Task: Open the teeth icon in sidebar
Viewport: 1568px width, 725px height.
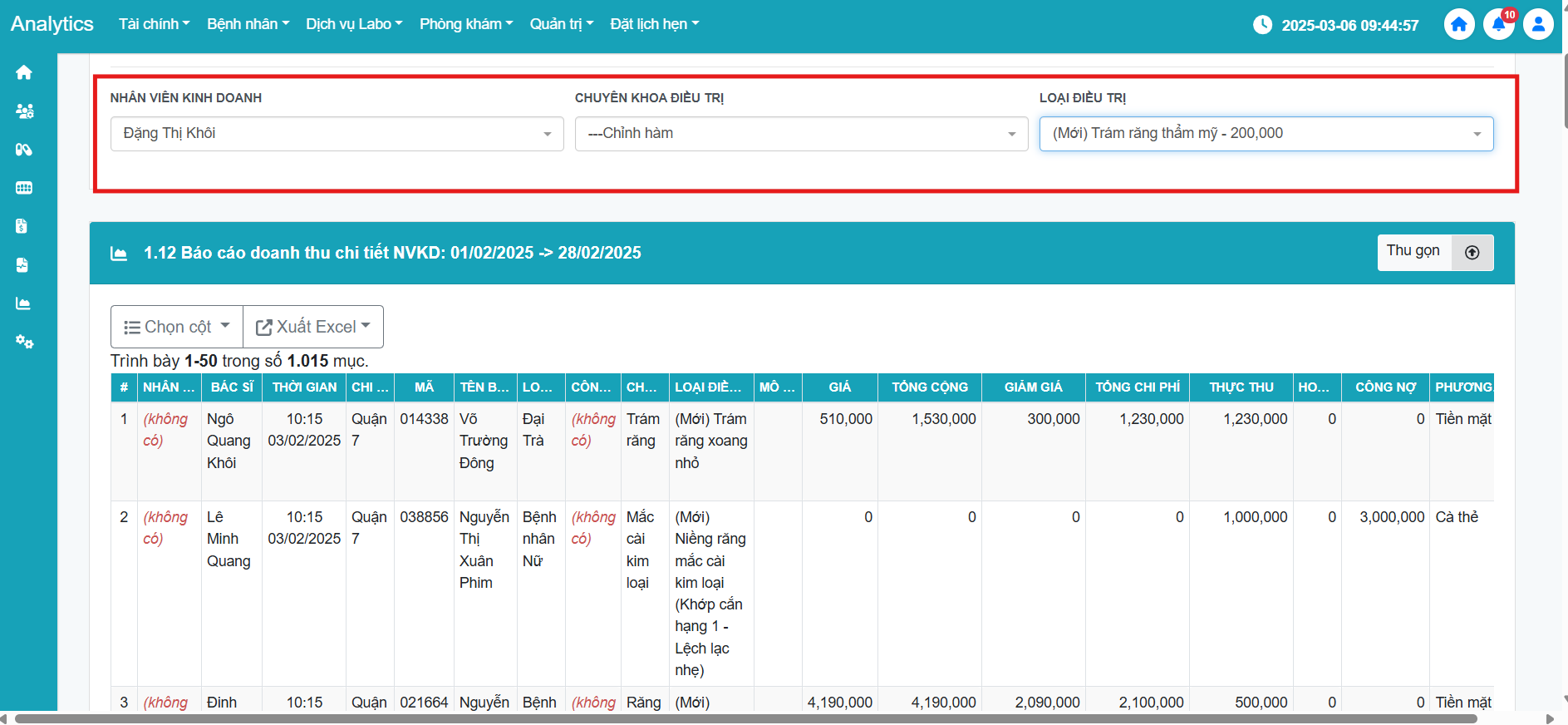Action: coord(24,188)
